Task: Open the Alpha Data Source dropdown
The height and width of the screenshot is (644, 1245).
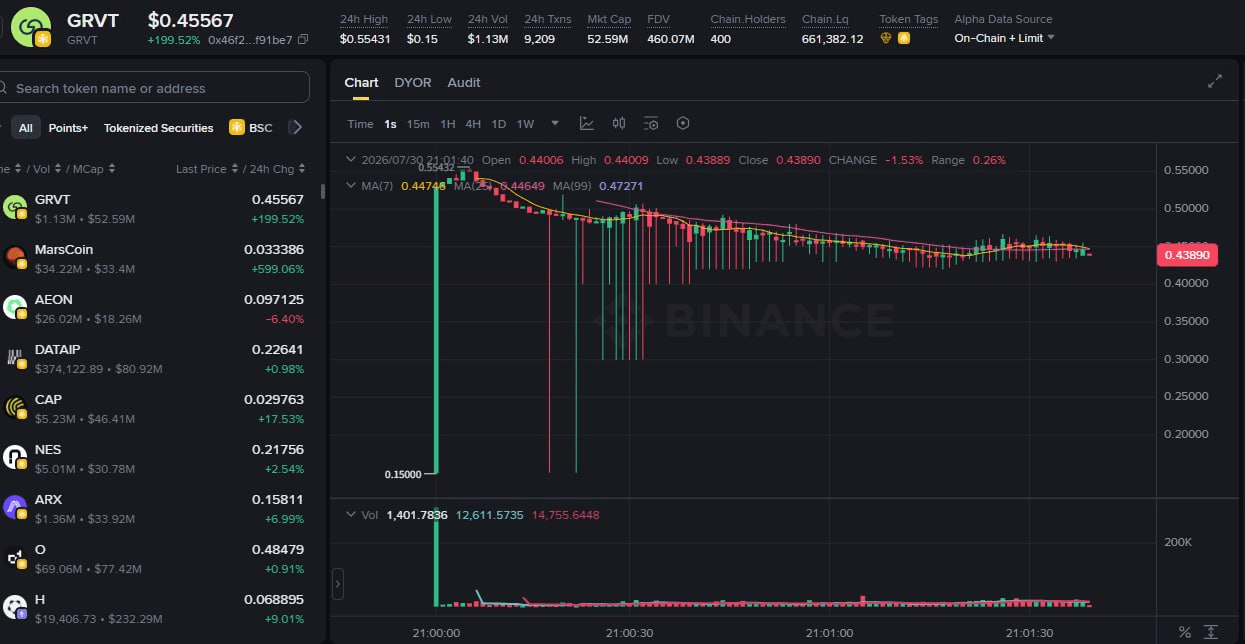Action: 1004,38
